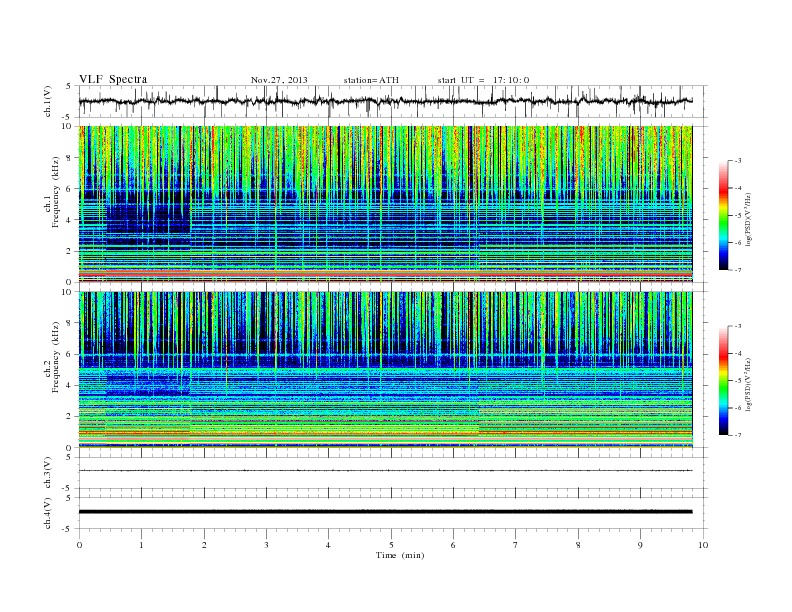
Task: Click the "Time (min)" x-axis label
Action: [x=400, y=555]
